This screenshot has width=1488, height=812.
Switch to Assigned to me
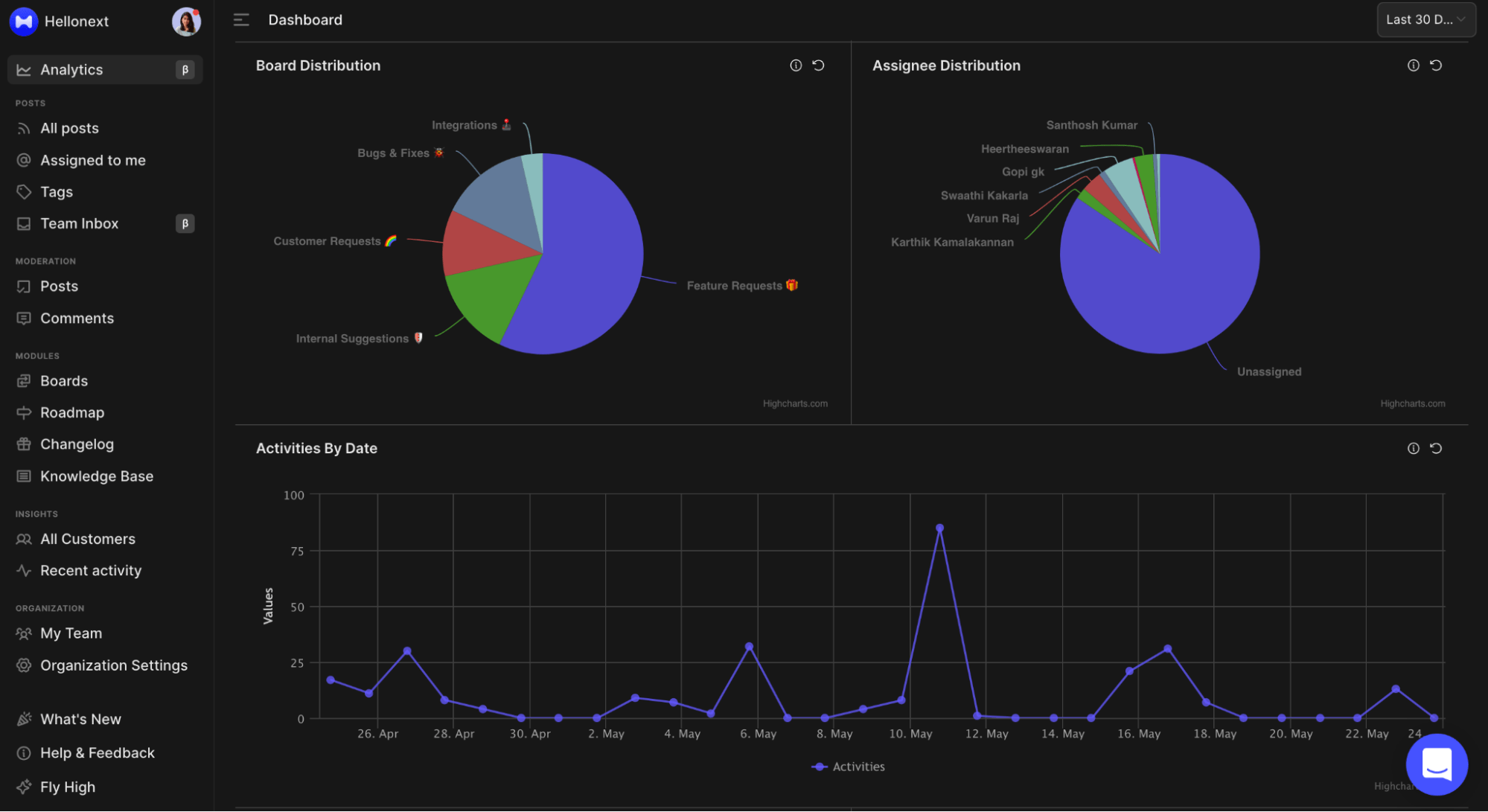[x=92, y=160]
